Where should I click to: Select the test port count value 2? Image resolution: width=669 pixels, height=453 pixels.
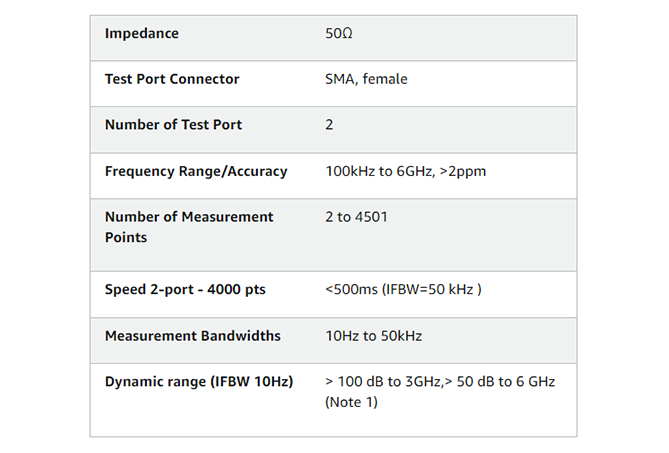tap(329, 125)
